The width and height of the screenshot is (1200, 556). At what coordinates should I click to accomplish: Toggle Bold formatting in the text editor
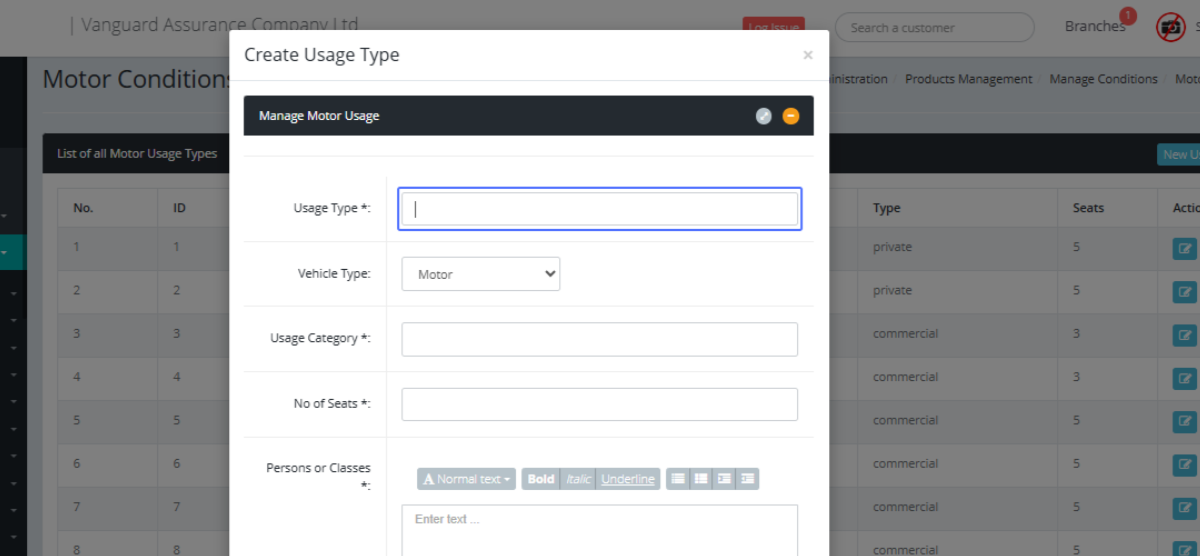540,479
